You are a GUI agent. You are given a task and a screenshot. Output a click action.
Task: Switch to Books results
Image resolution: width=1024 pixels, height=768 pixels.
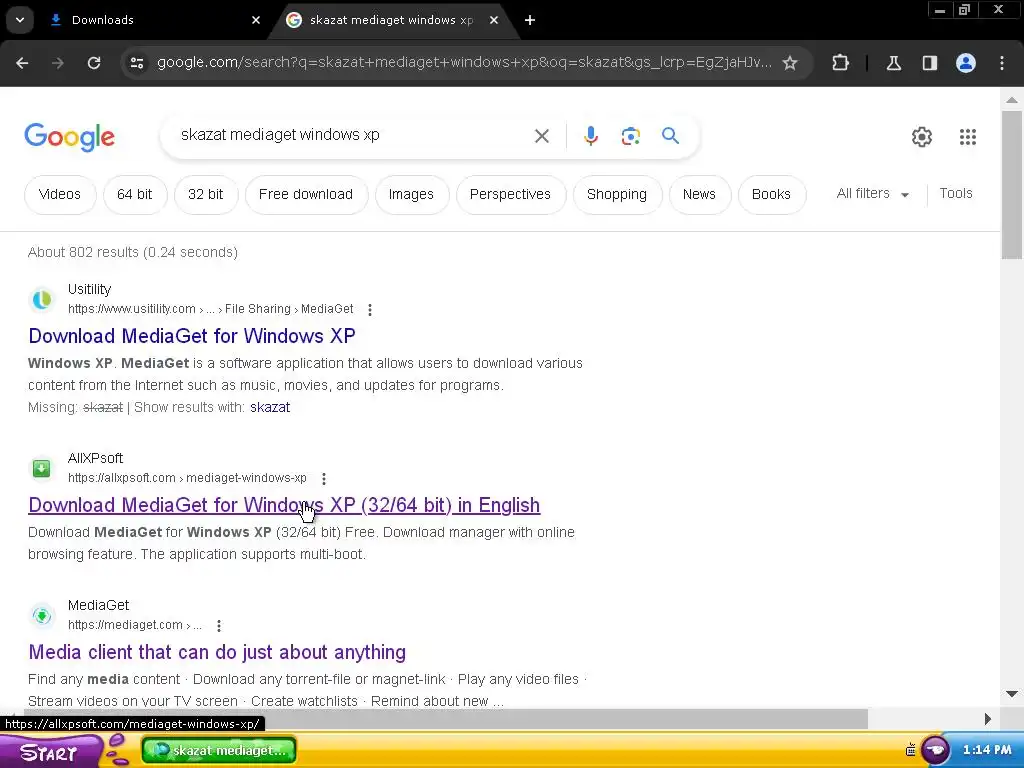(771, 195)
